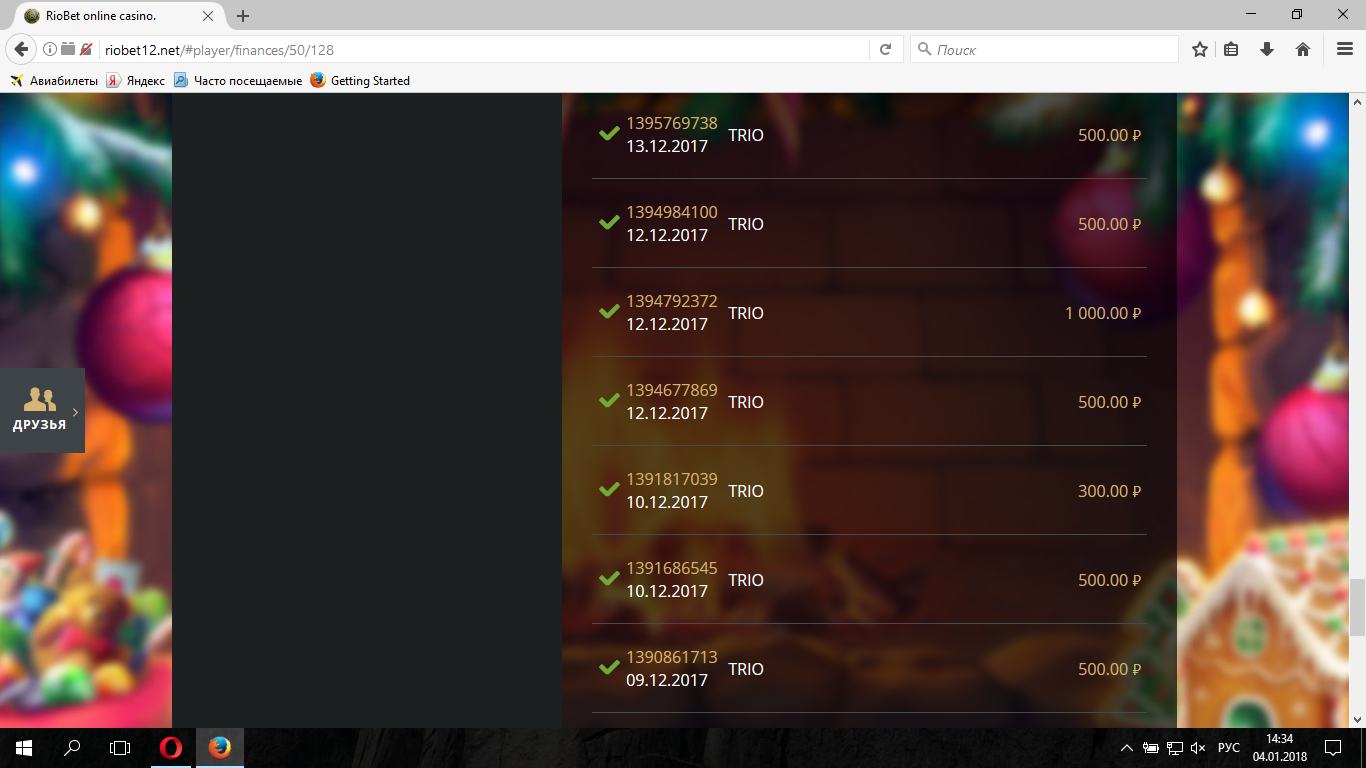
Task: Open Часто посещаемые bookmarks folder
Action: [x=238, y=80]
